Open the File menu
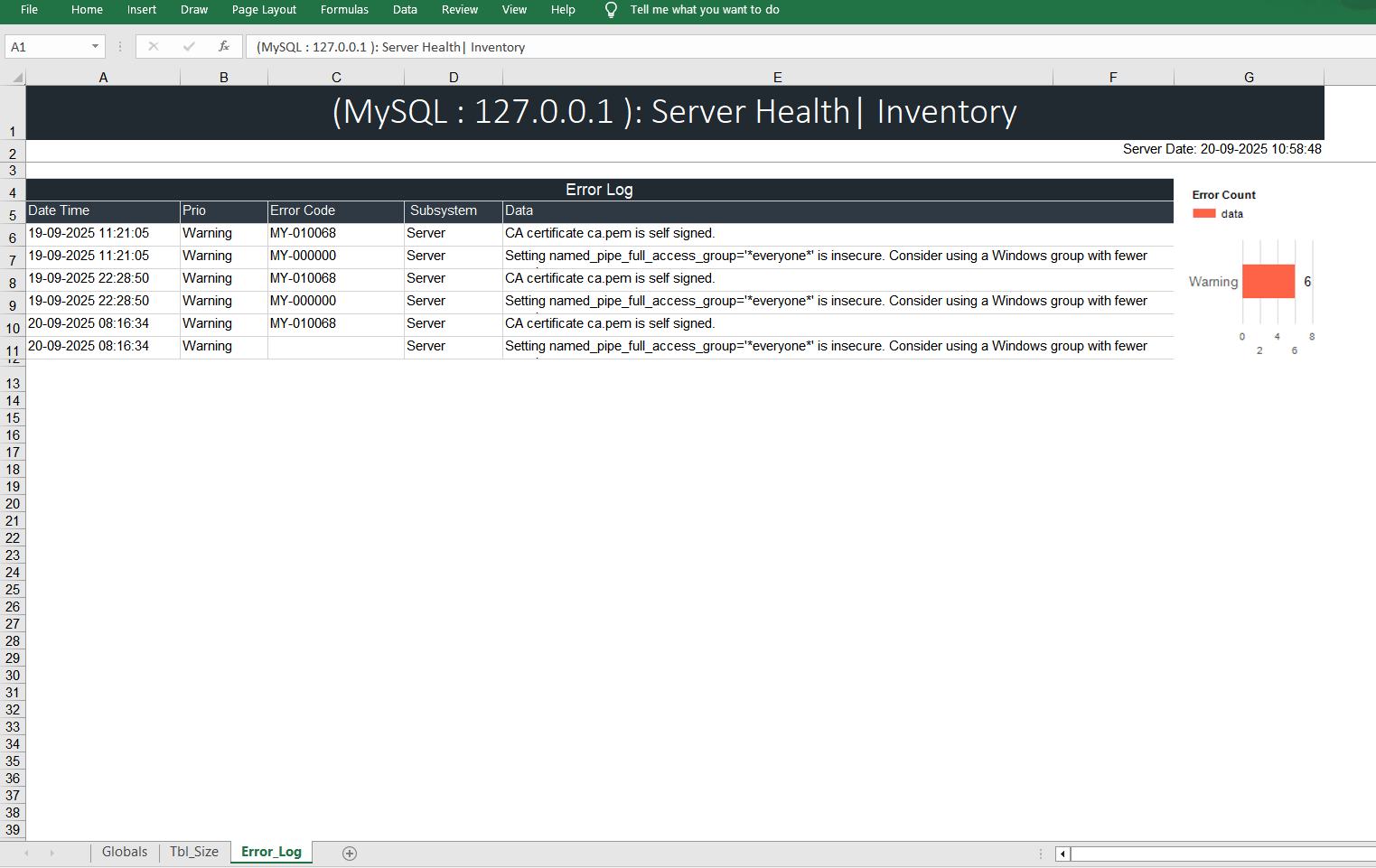The width and height of the screenshot is (1376, 868). pyautogui.click(x=30, y=10)
